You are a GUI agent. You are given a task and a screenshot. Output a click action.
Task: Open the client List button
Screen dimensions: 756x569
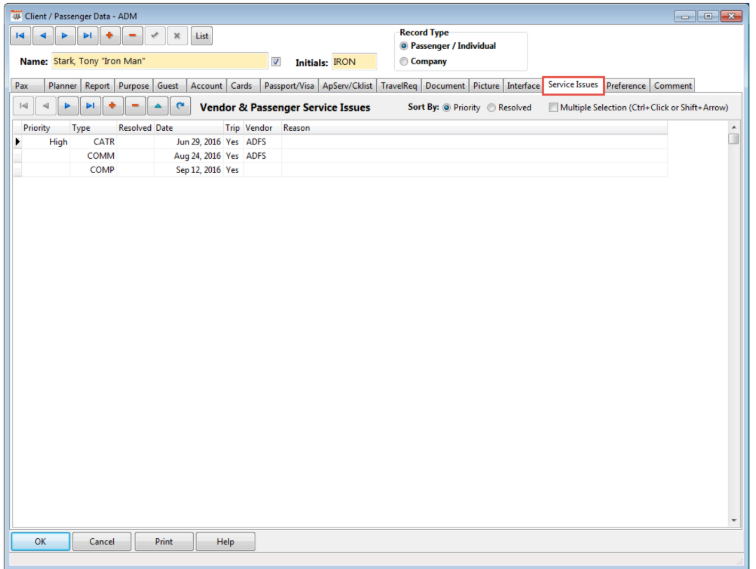202,36
